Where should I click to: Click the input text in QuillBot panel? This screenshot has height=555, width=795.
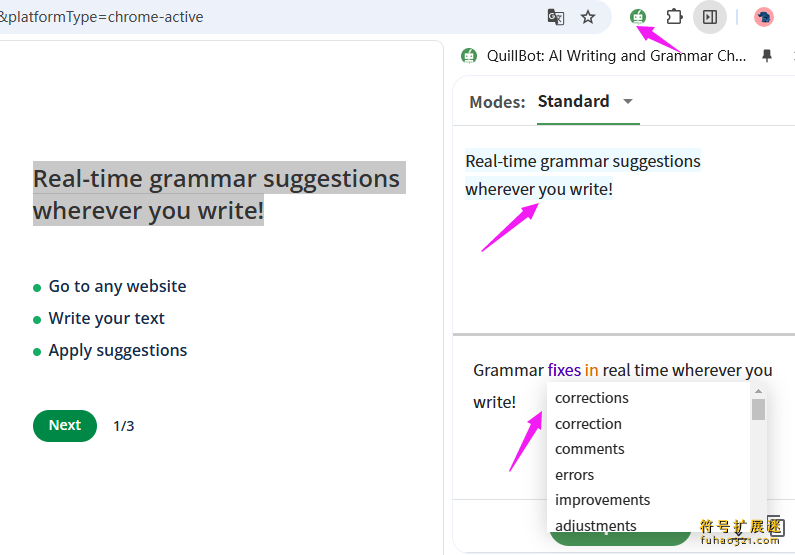click(x=583, y=175)
